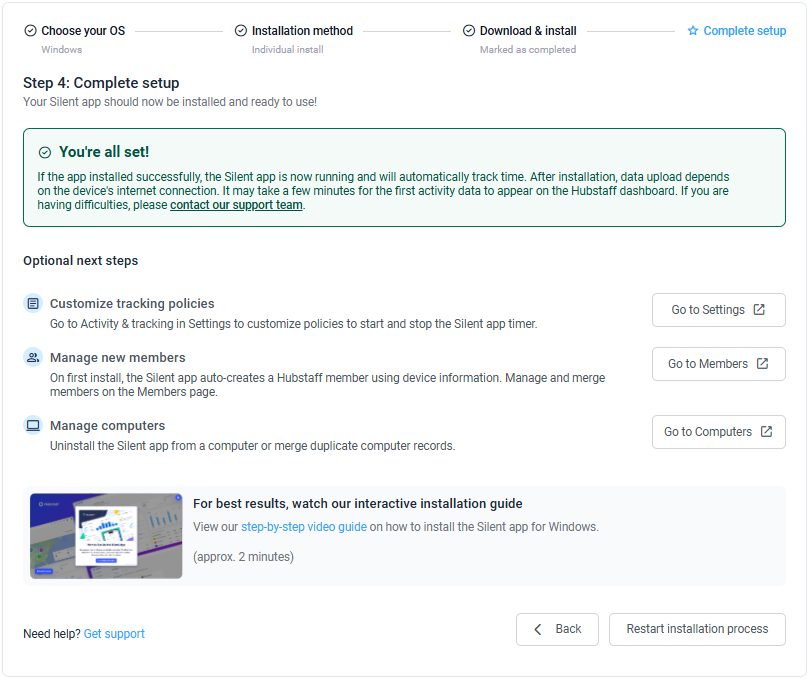
Task: Click the Manage new members people icon
Action: pos(33,357)
